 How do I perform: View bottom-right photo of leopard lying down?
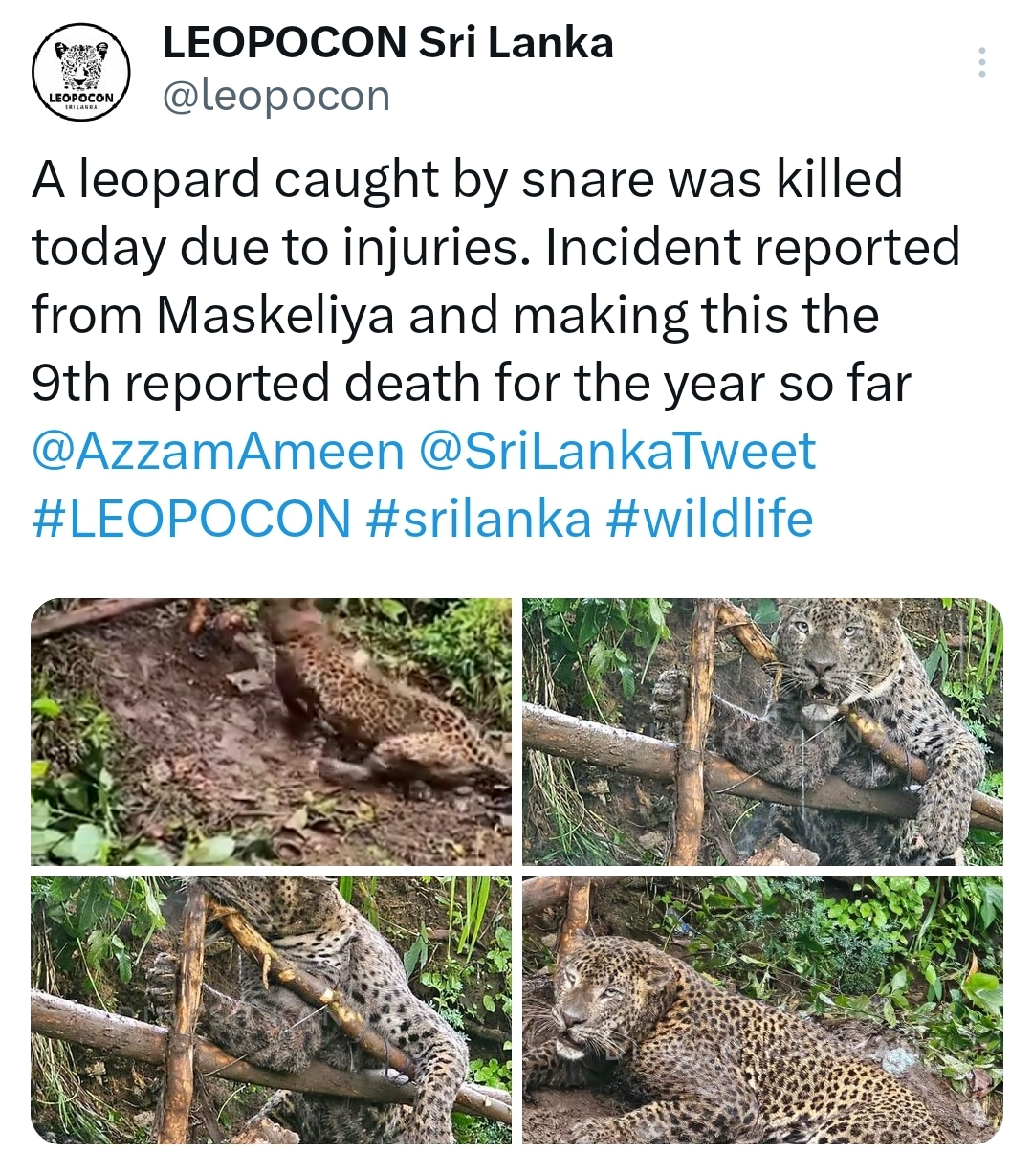point(762,1010)
